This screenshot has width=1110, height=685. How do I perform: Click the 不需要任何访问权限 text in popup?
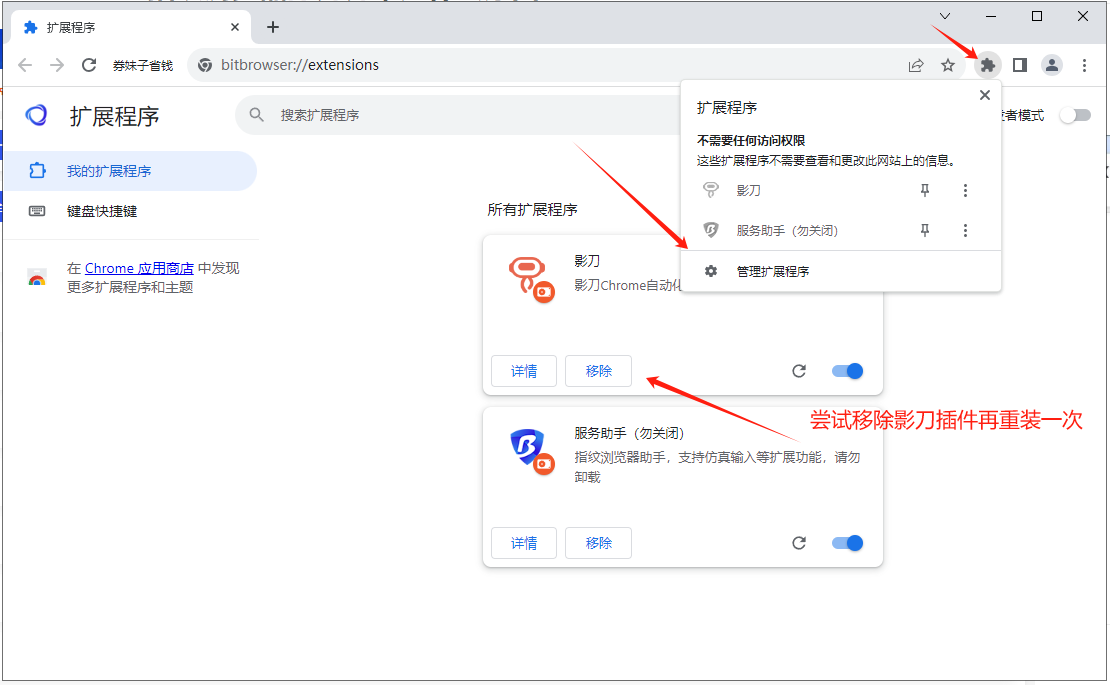(751, 140)
